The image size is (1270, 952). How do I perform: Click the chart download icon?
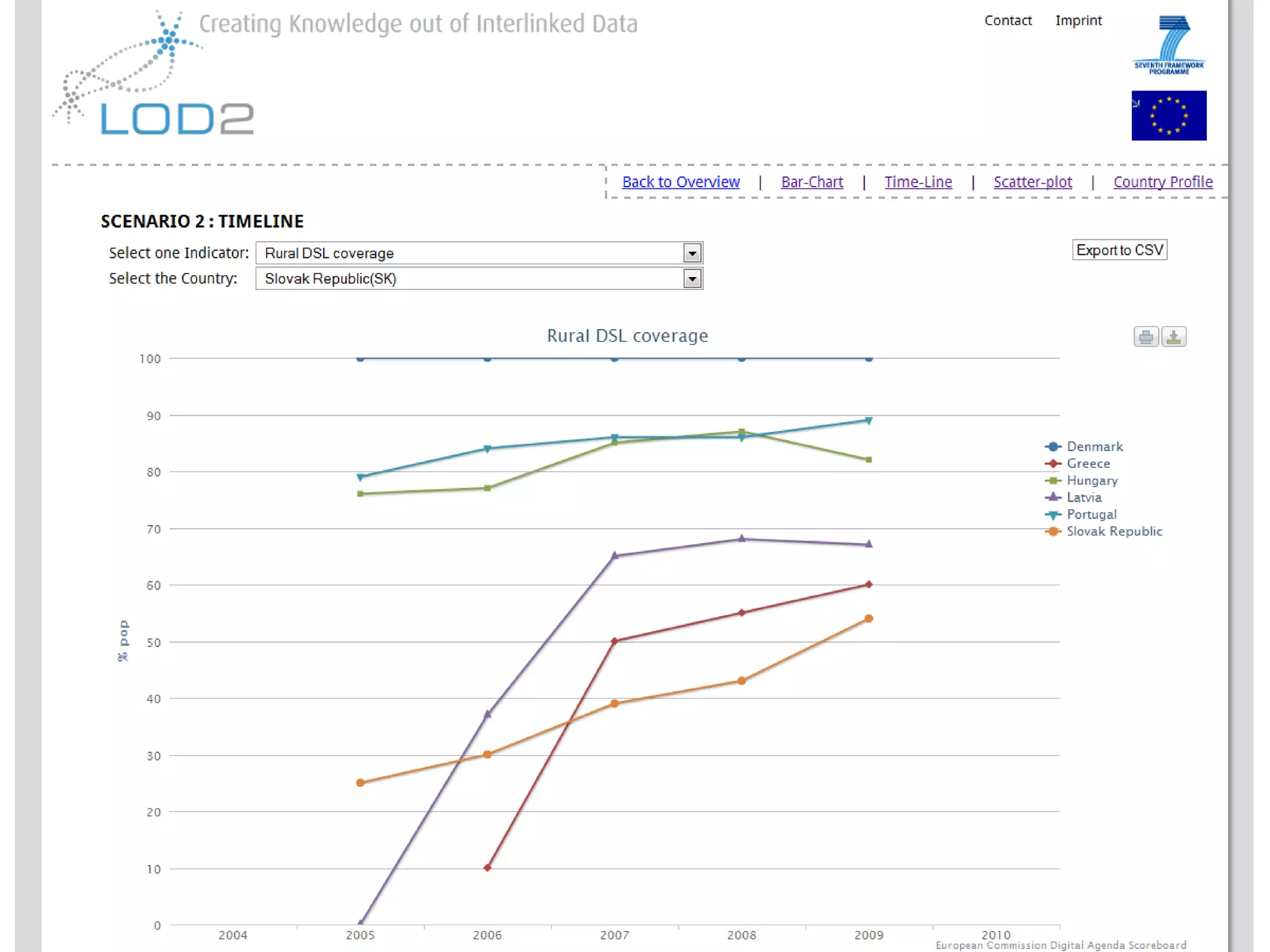point(1173,337)
